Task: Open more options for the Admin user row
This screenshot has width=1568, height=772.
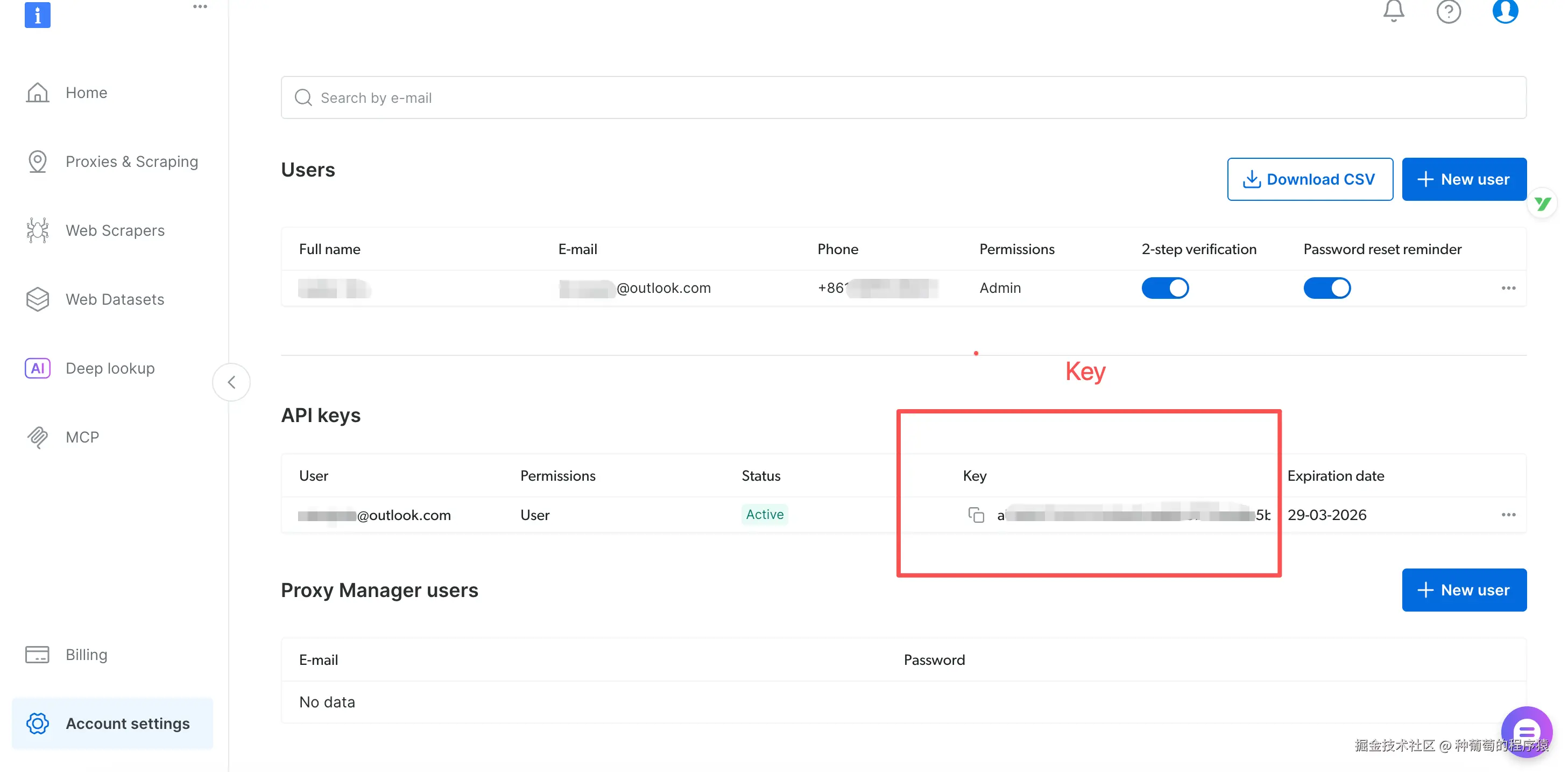Action: pyautogui.click(x=1508, y=288)
